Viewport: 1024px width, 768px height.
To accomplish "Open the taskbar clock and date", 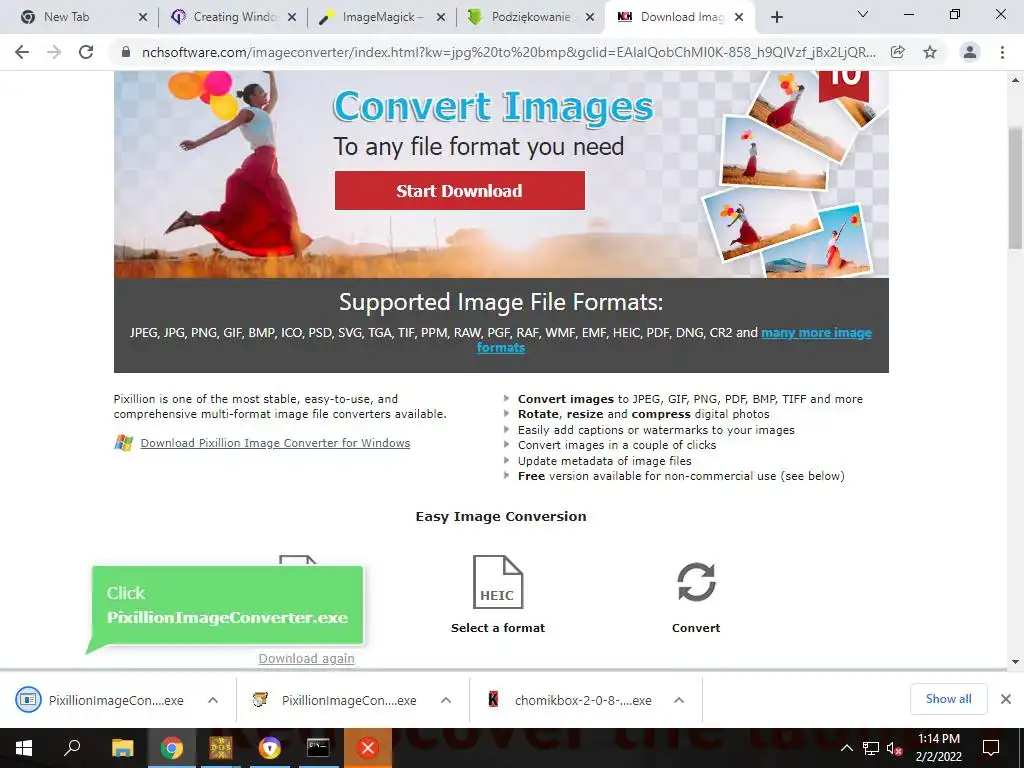I will (938, 748).
